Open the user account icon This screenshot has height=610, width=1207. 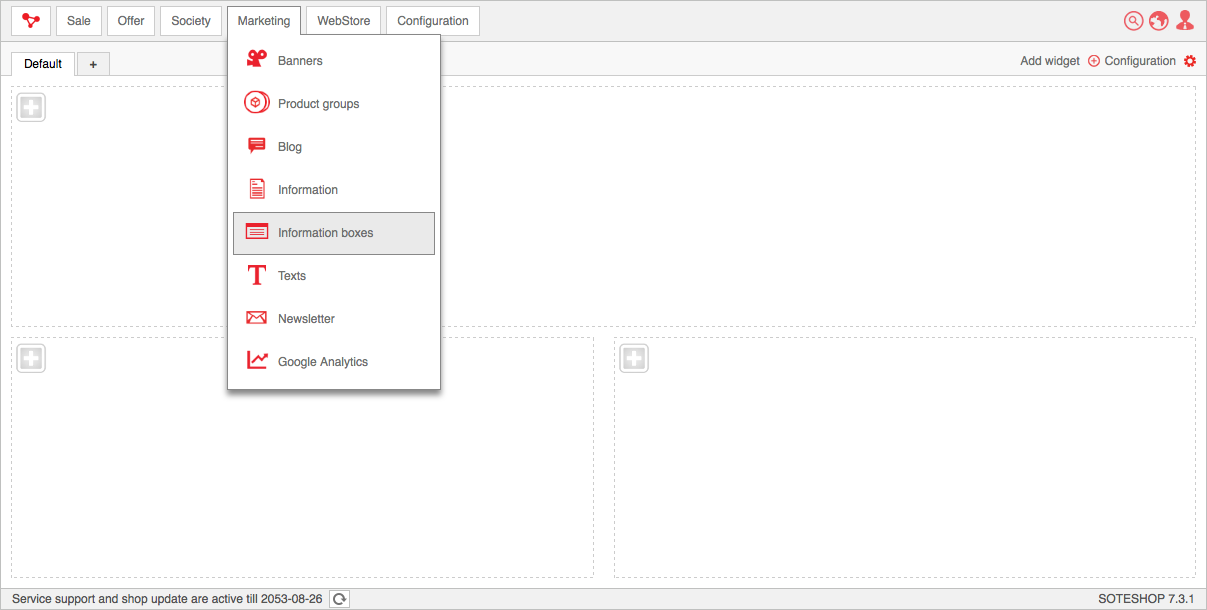(x=1185, y=21)
